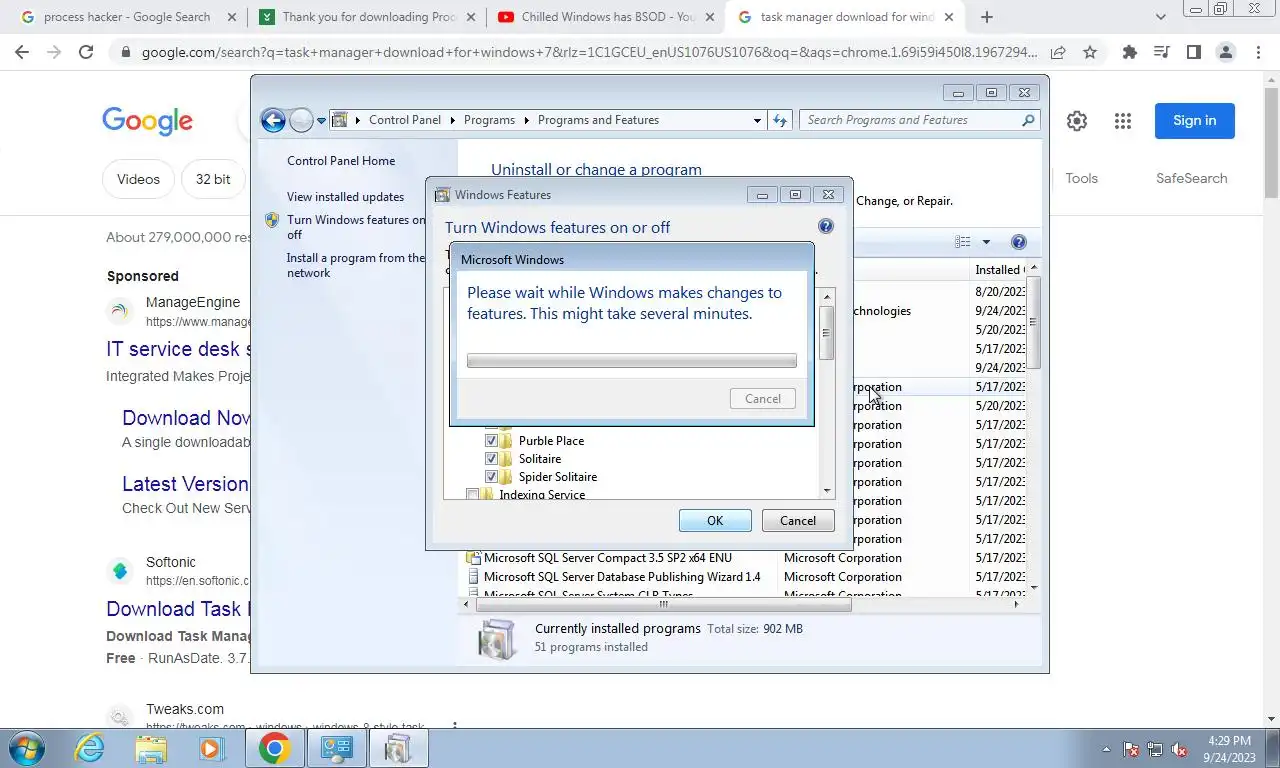Show hidden system tray icons
1280x768 pixels.
coord(1106,749)
